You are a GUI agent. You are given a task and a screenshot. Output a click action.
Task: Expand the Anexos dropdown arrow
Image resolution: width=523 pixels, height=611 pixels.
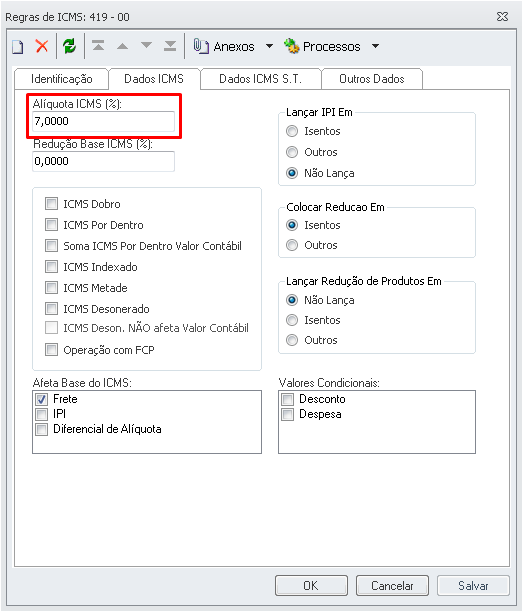pyautogui.click(x=269, y=46)
